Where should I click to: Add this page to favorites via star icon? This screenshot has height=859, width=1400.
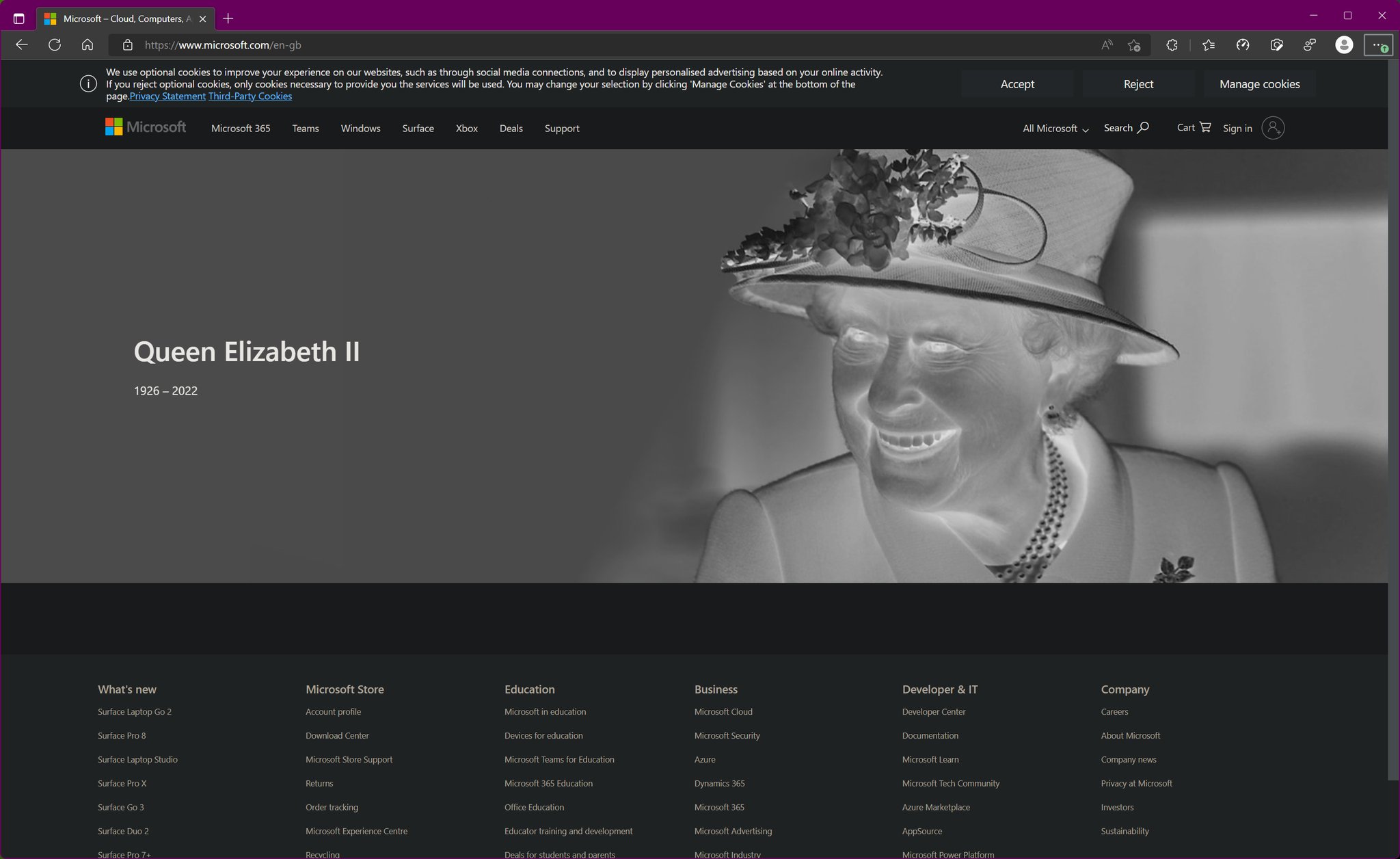[1135, 44]
